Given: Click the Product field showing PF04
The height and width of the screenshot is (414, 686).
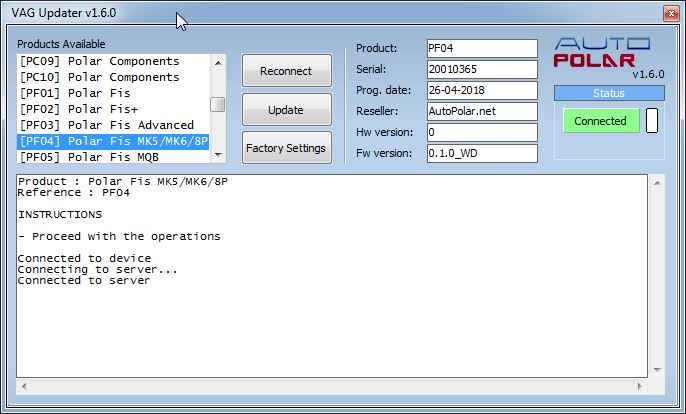Looking at the screenshot, I should tap(482, 48).
